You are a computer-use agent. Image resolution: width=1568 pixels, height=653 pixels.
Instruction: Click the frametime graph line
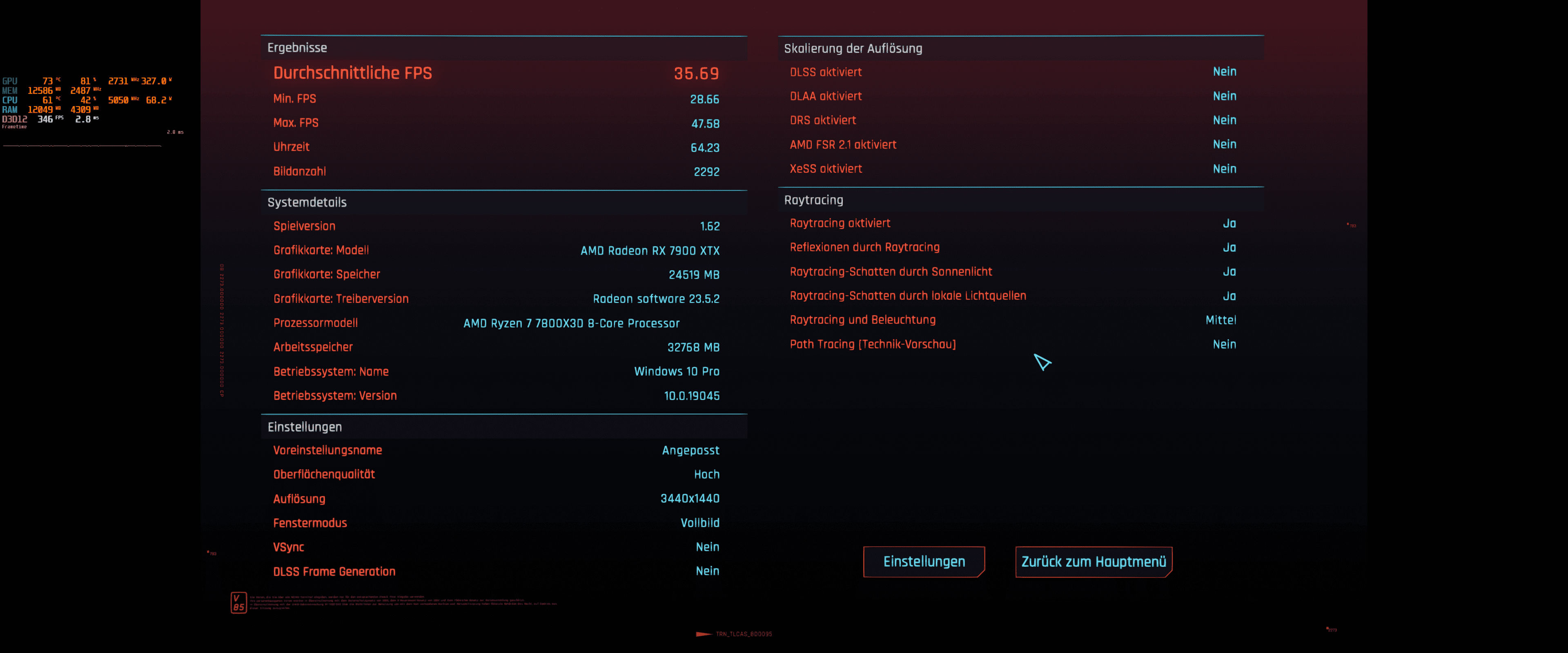click(82, 146)
